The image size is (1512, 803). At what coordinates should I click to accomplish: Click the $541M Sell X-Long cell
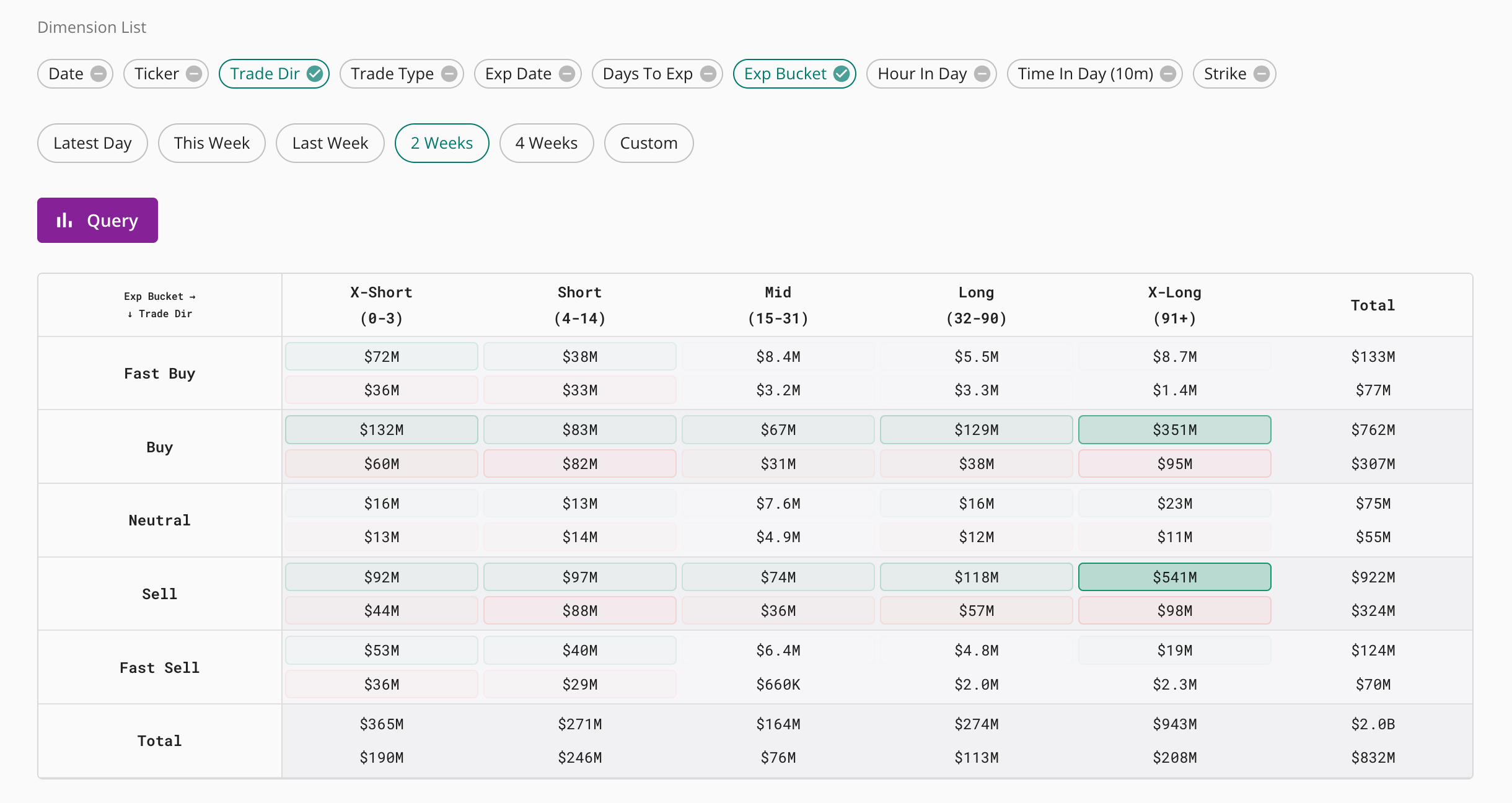(1175, 577)
